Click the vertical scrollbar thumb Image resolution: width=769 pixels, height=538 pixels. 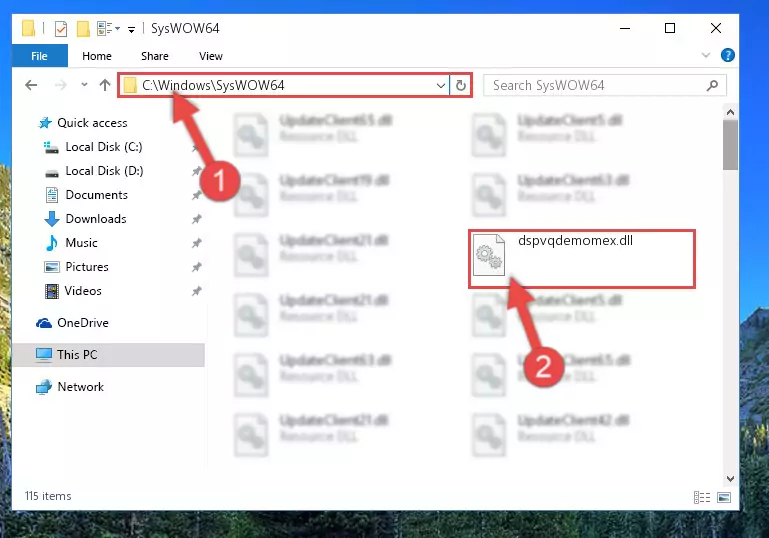coord(730,145)
